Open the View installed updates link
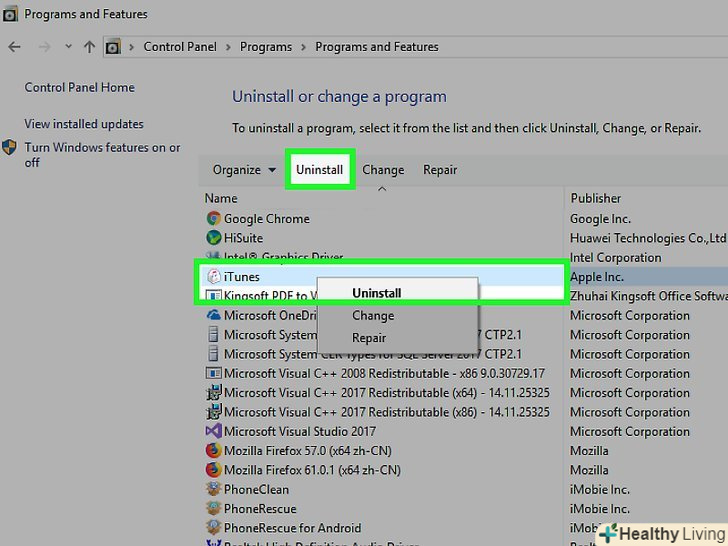Viewport: 728px width, 546px height. coord(84,124)
